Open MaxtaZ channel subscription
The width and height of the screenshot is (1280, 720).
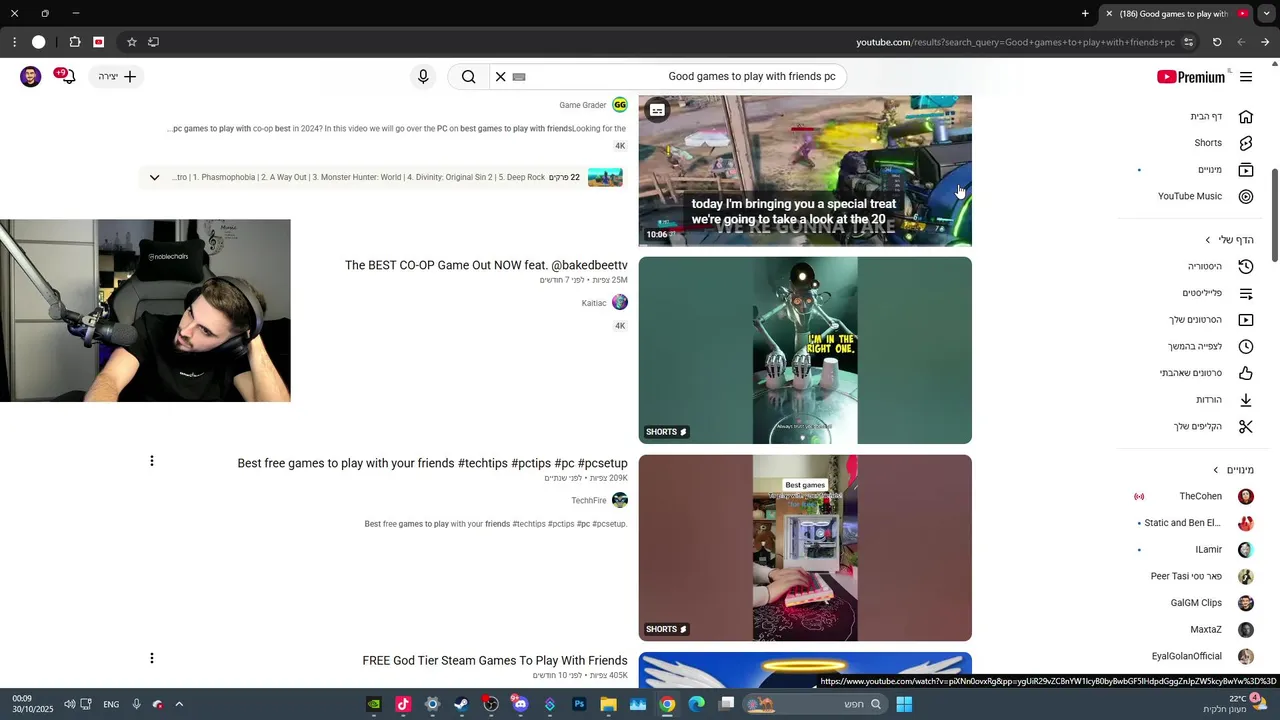(1193, 630)
